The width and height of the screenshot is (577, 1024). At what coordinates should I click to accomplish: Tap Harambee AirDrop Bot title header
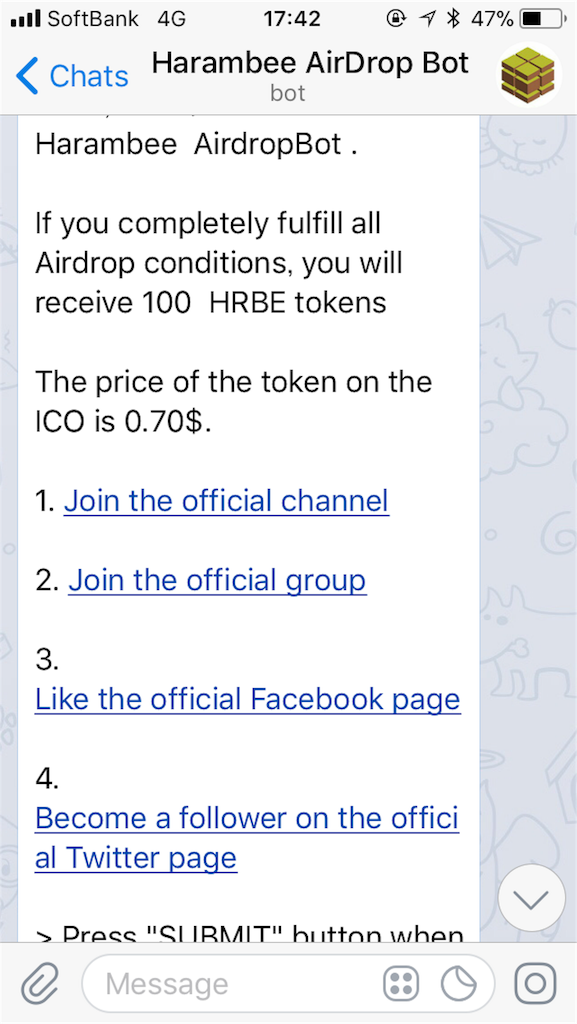pos(310,64)
